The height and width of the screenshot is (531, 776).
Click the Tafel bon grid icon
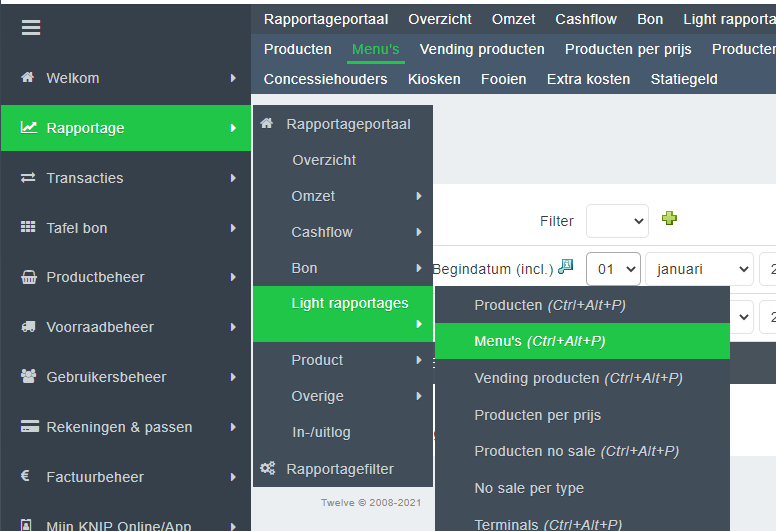28,228
